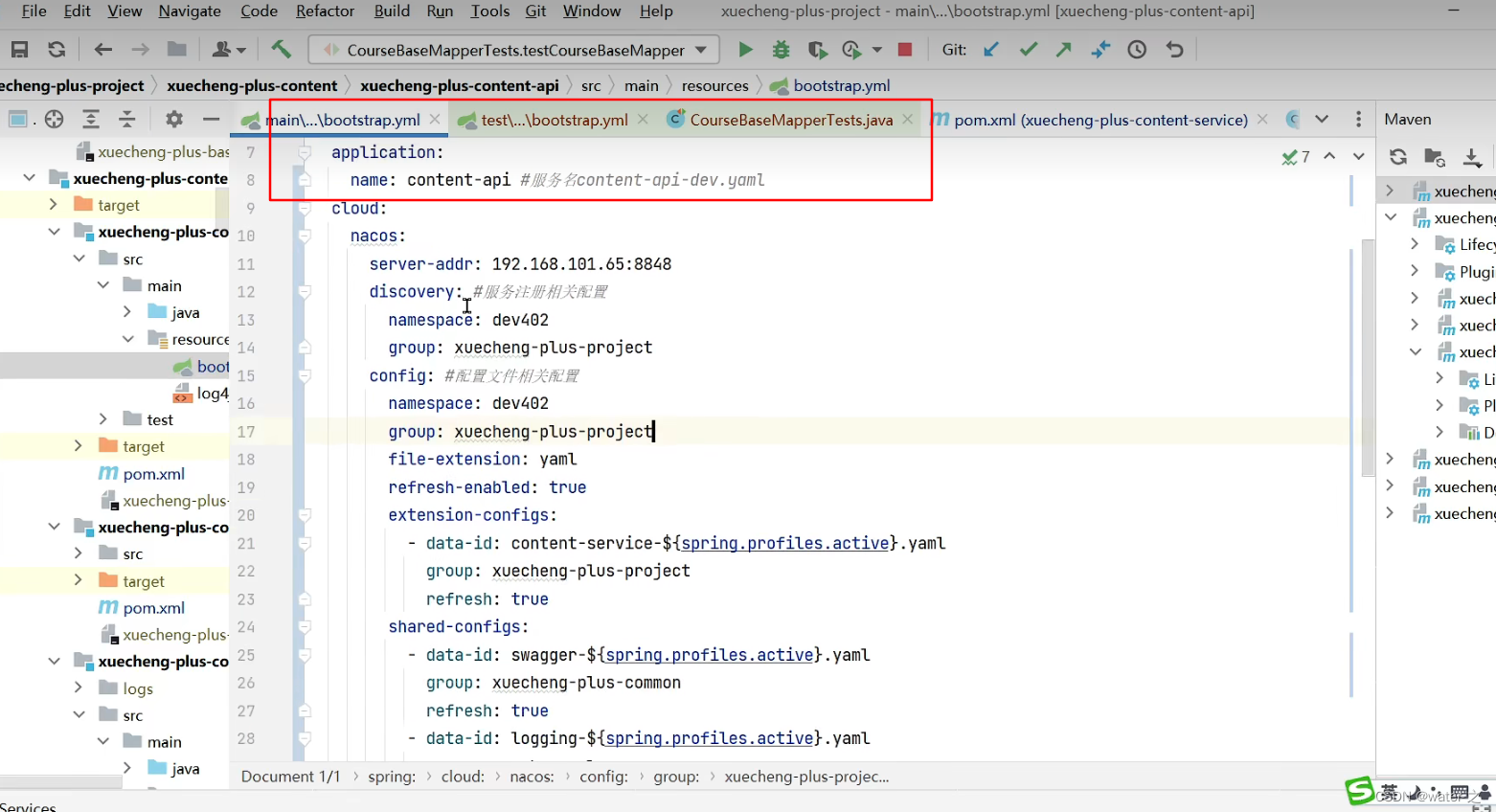Viewport: 1496px width, 812px height.
Task: Click the Reload from disk sync icon
Action: [x=57, y=50]
